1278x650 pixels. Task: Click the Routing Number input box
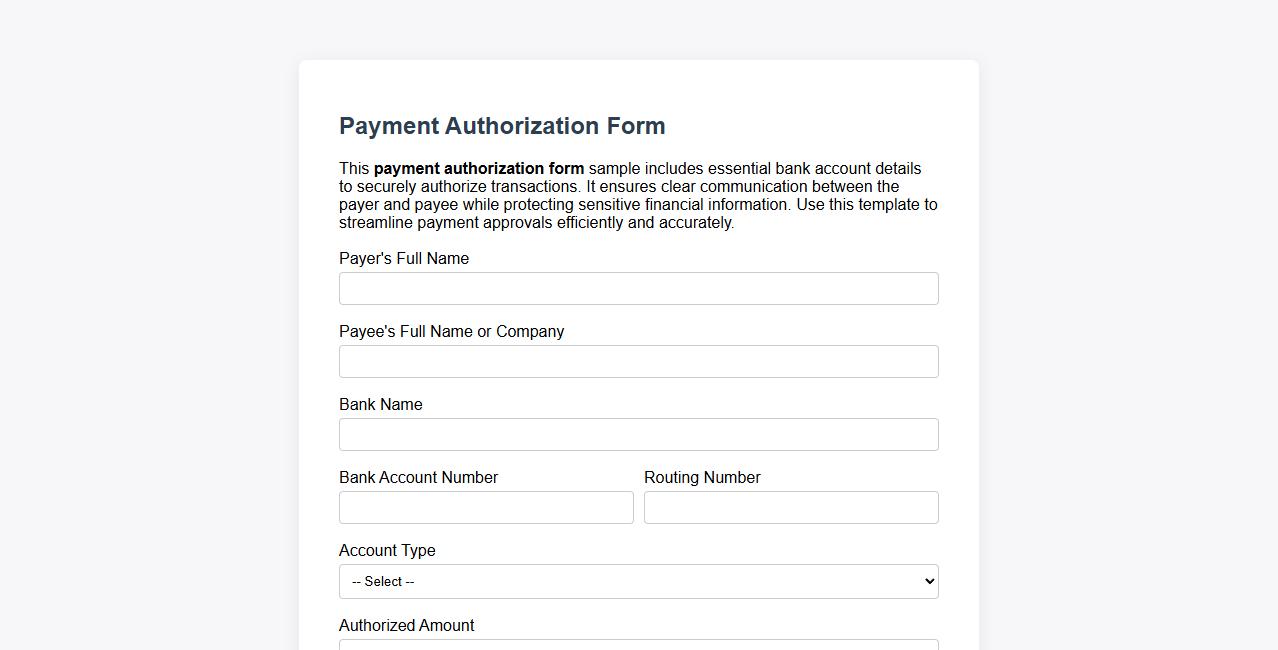coord(790,507)
